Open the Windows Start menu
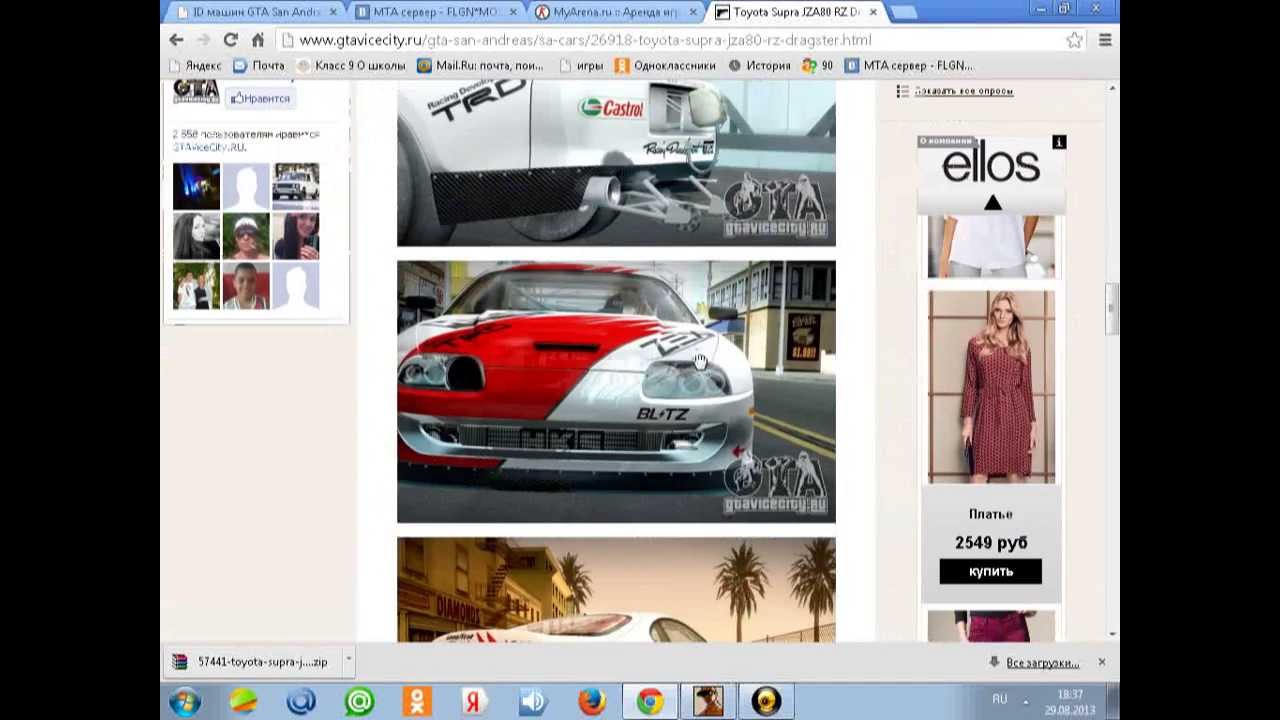This screenshot has height=720, width=1280. pos(185,701)
